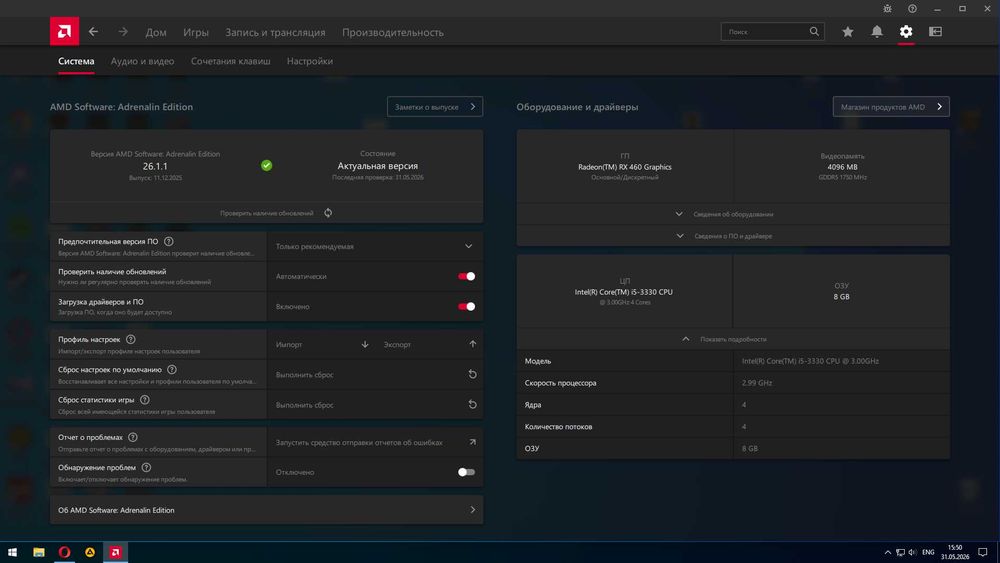The image size is (1000, 563).
Task: Click the Radeon(TM) RX 460 Graphics text
Action: tap(624, 167)
